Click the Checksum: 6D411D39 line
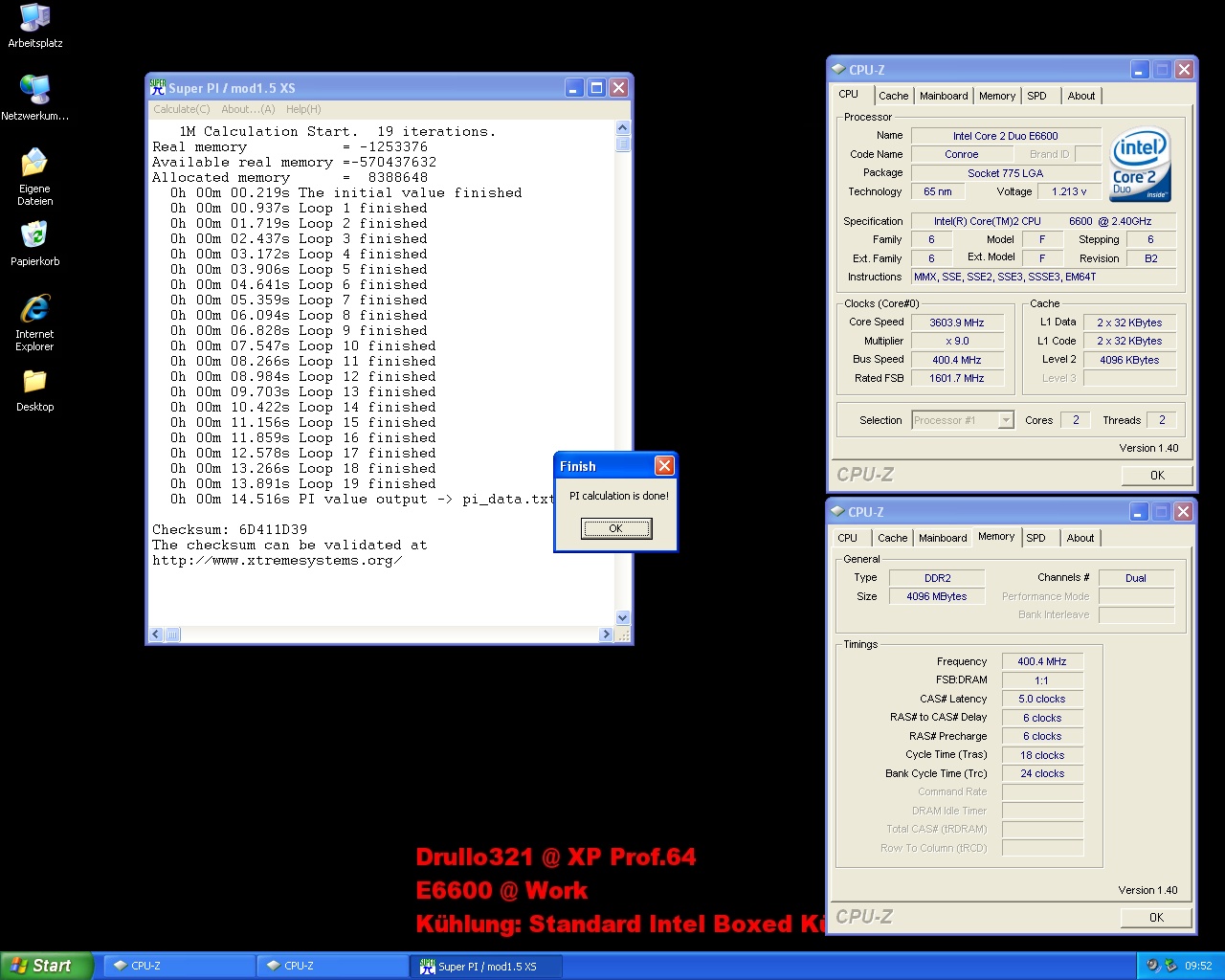 230,529
